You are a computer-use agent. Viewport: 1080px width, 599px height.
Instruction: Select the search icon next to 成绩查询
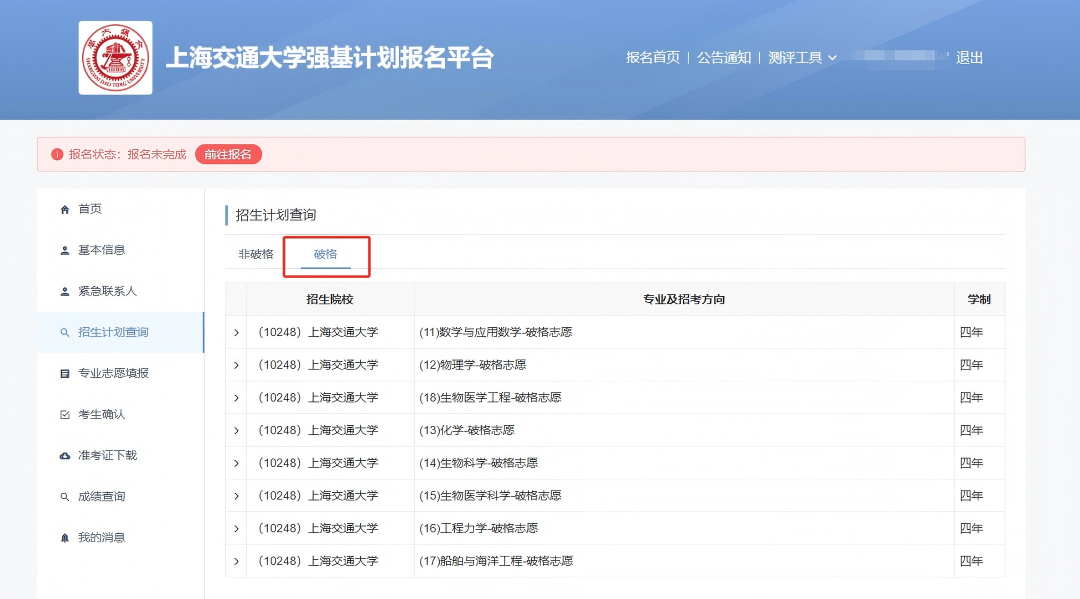click(x=64, y=496)
